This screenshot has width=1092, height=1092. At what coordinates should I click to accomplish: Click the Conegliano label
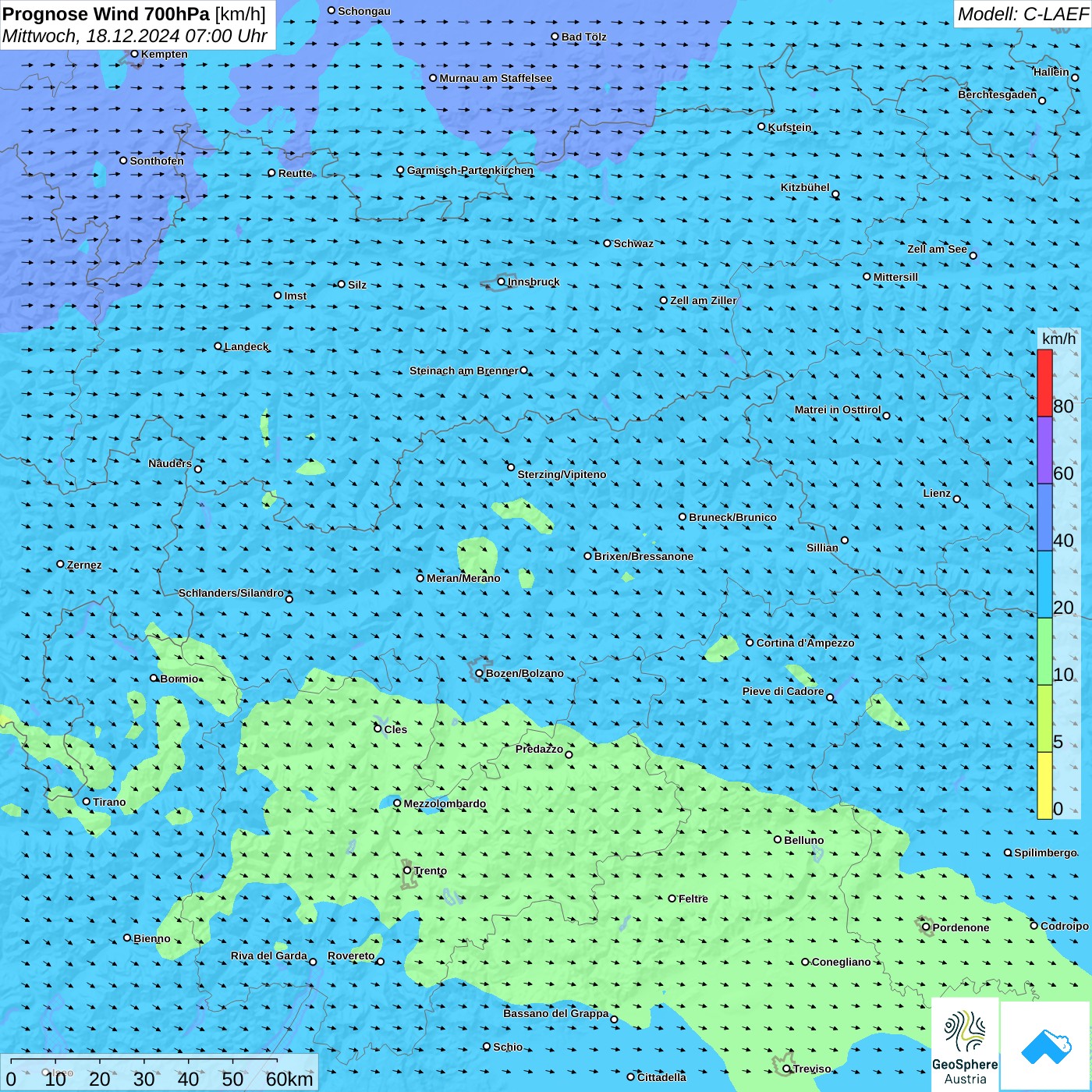tap(841, 962)
